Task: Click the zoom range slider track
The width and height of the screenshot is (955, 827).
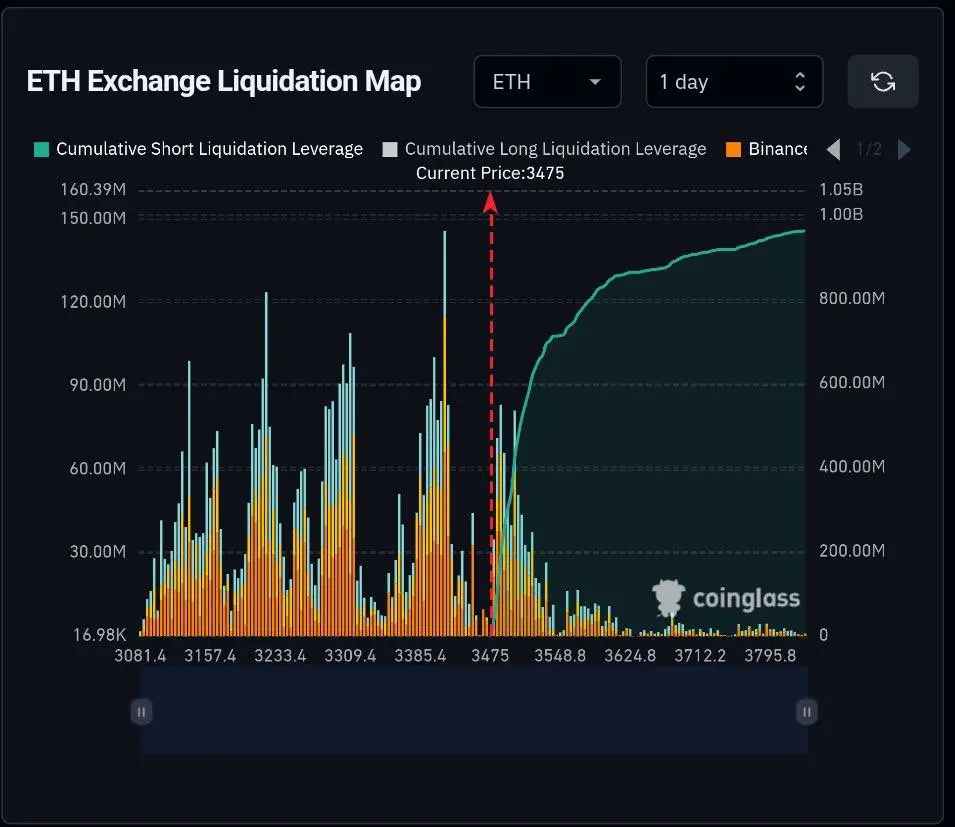Action: pos(474,710)
